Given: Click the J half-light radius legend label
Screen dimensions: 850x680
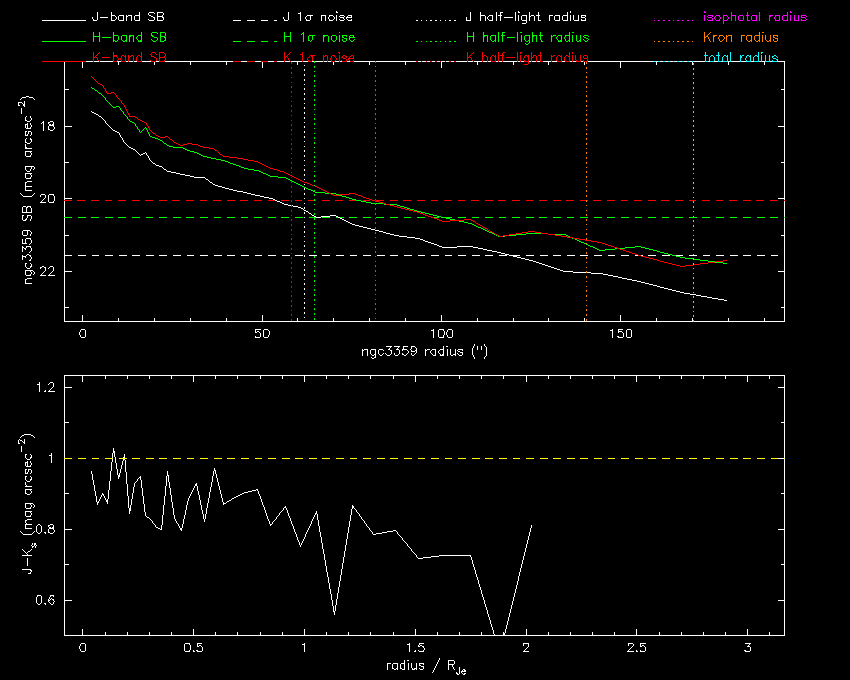Looking at the screenshot, I should pyautogui.click(x=527, y=18).
